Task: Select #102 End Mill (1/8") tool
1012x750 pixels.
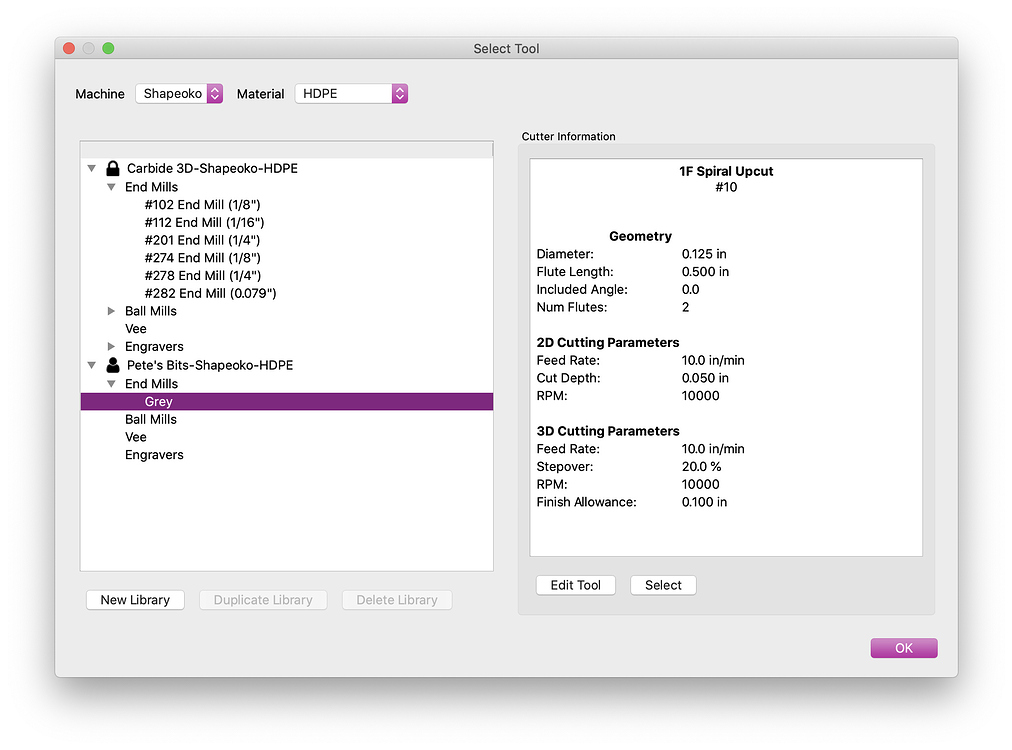Action: 202,205
